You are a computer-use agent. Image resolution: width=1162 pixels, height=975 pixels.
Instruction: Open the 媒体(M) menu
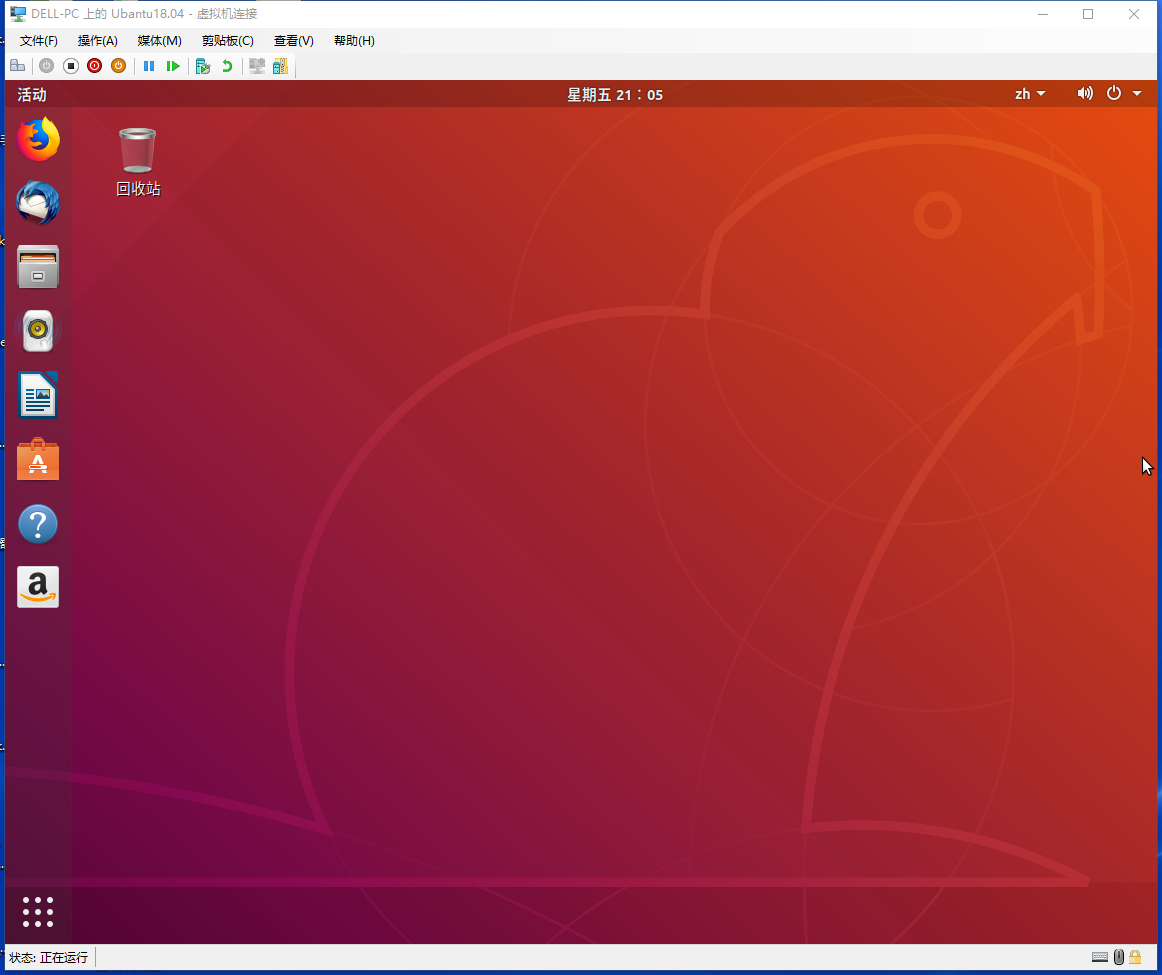click(159, 41)
